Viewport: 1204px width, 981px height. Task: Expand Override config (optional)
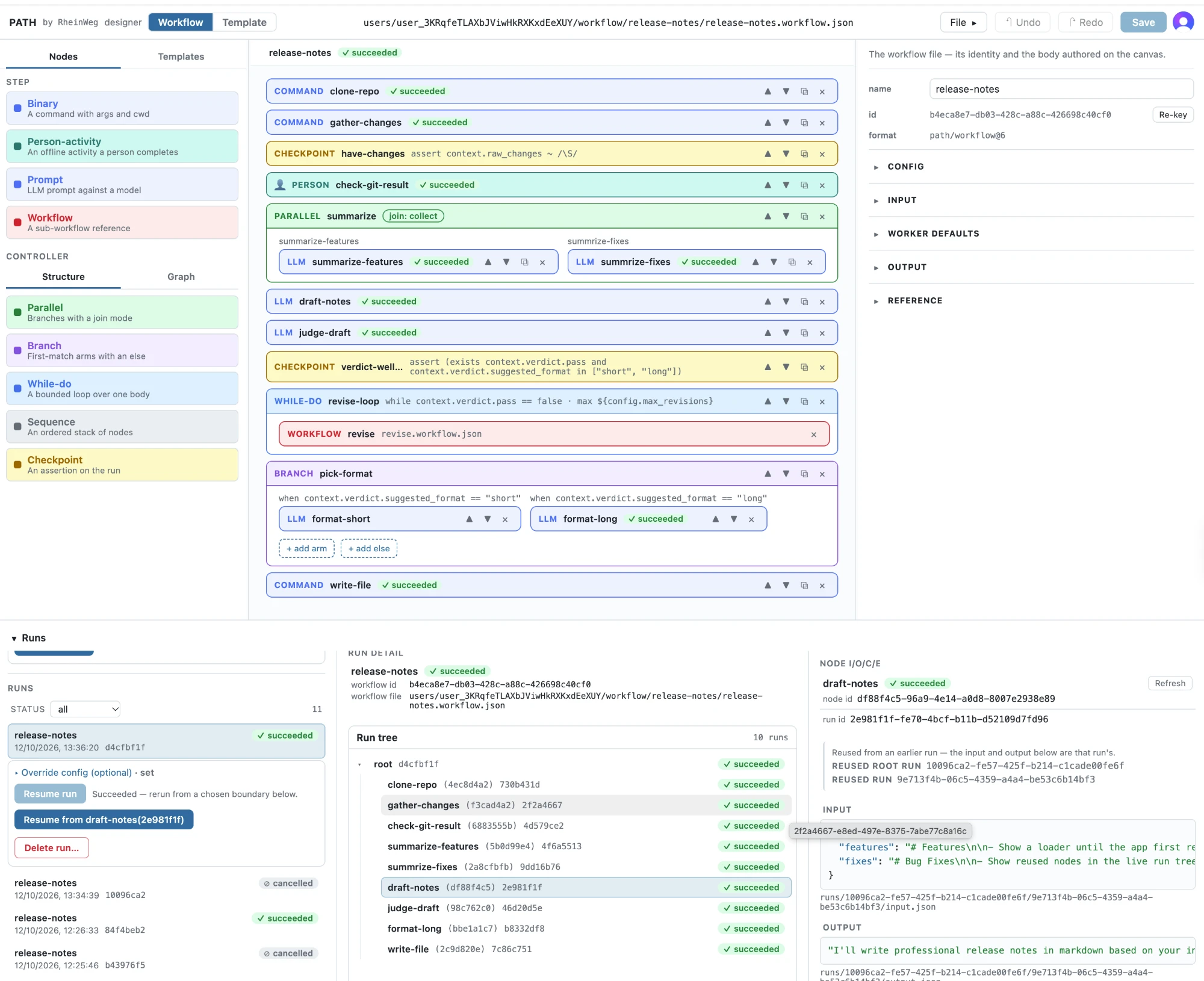click(x=74, y=773)
